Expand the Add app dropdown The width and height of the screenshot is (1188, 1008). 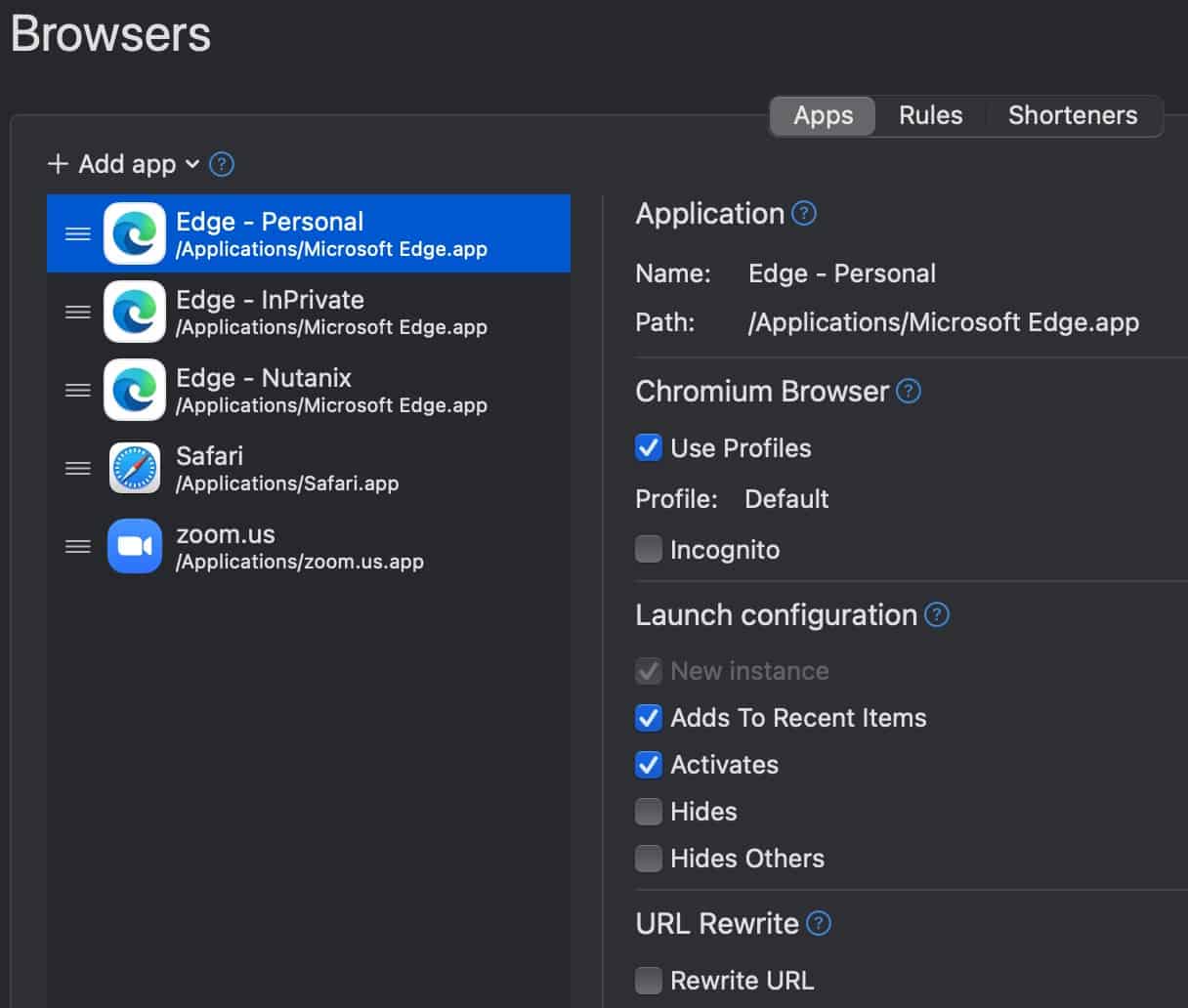(x=124, y=164)
